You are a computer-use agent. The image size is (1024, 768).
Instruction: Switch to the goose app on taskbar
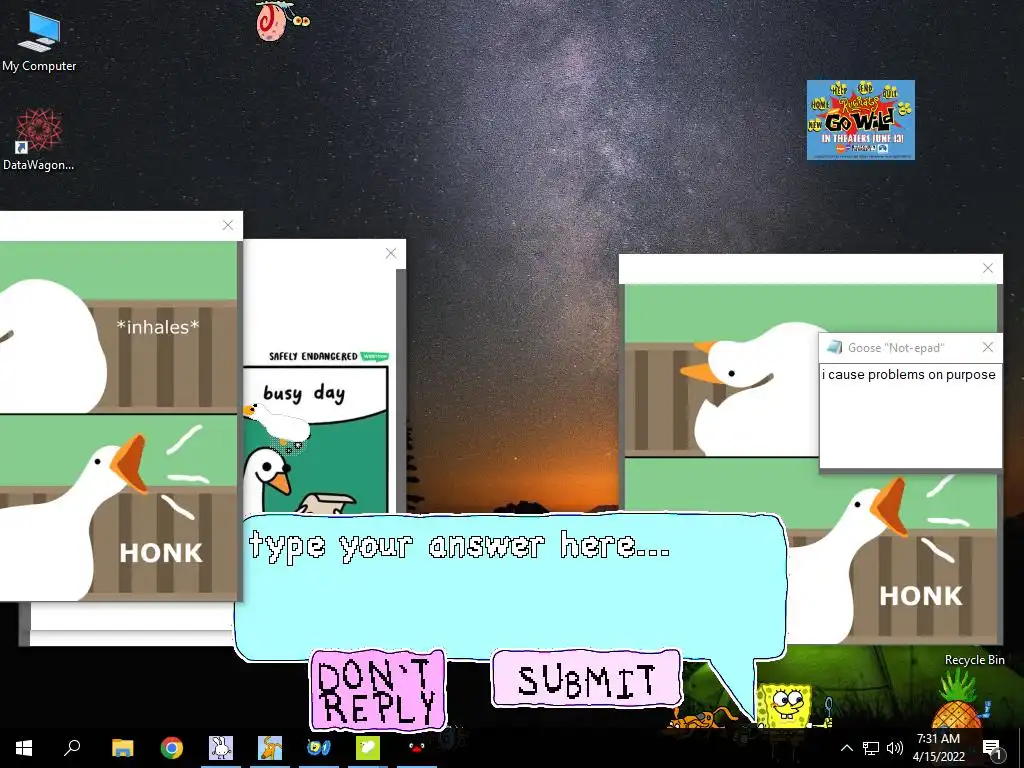pyautogui.click(x=368, y=748)
